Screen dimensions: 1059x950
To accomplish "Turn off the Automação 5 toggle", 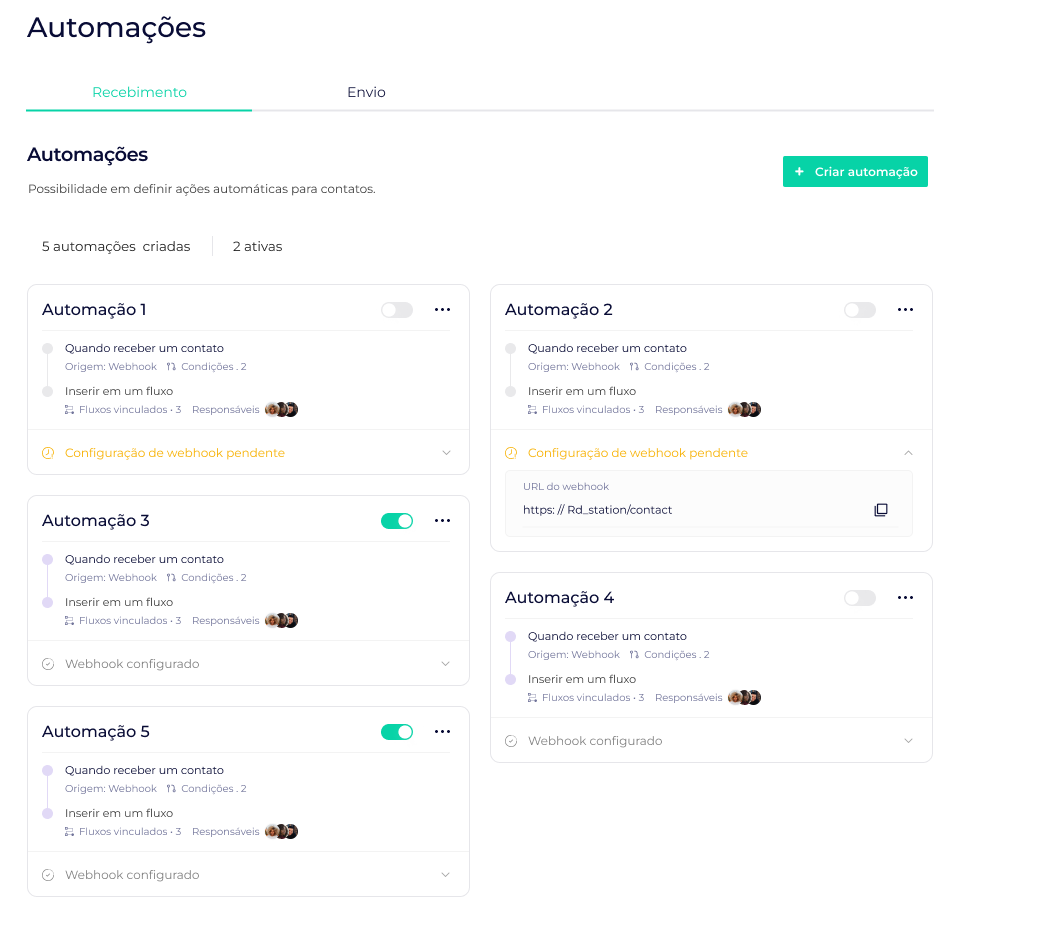I will [397, 732].
